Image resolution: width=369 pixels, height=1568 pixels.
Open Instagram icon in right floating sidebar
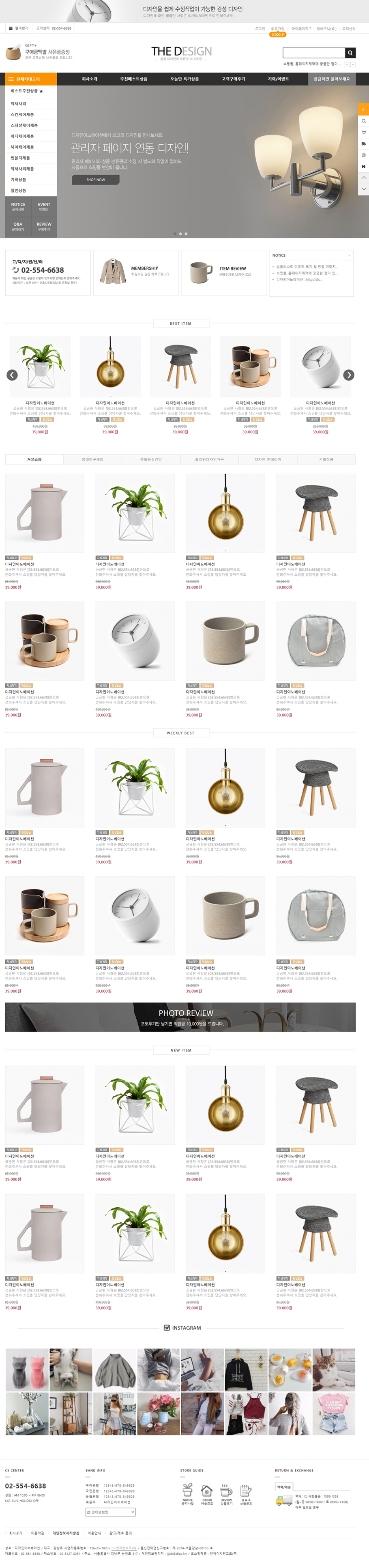[363, 155]
